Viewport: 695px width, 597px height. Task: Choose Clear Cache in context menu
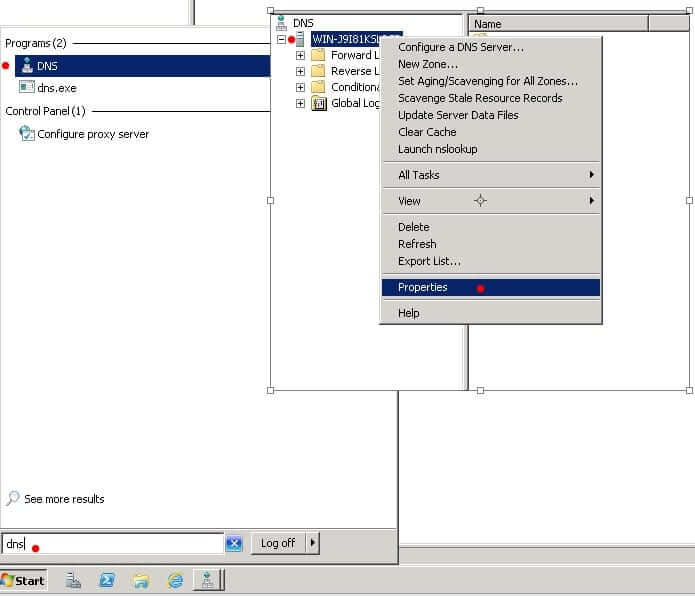[491, 132]
